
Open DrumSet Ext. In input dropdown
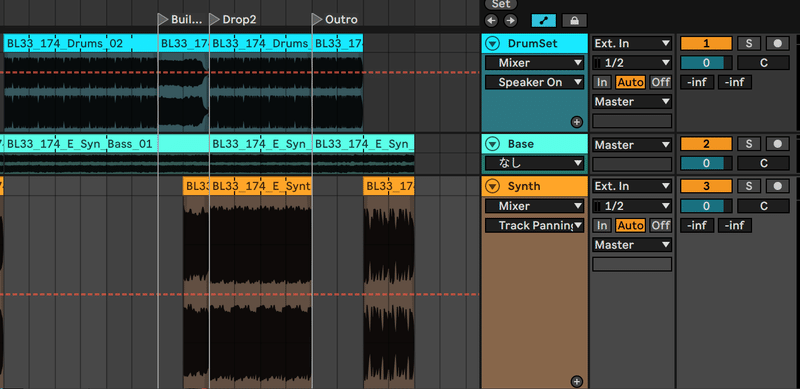coord(632,43)
